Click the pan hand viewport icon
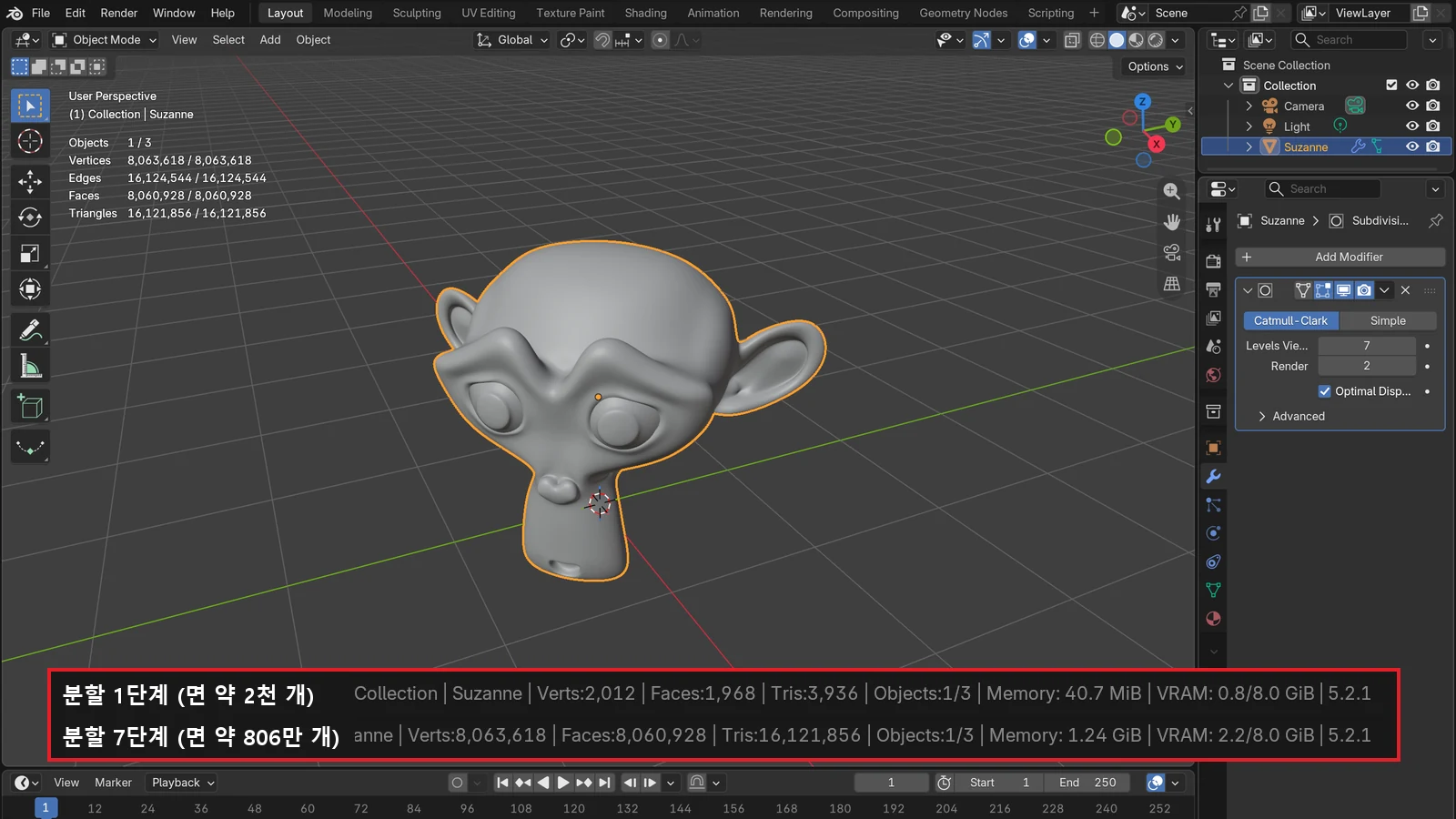The height and width of the screenshot is (819, 1456). [x=1172, y=222]
